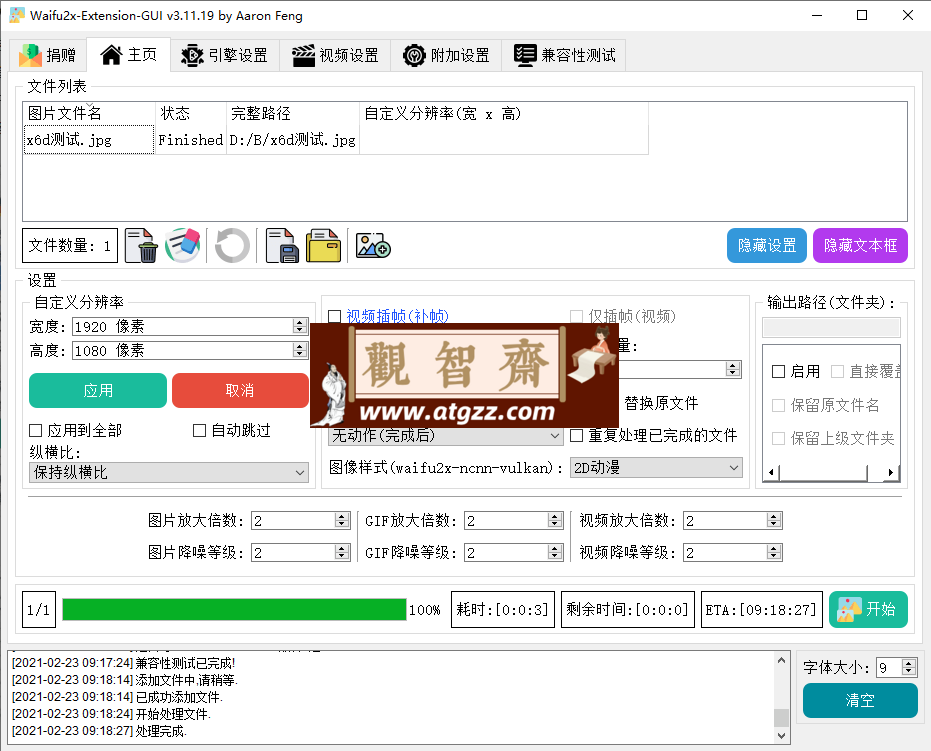Click the GIF降噪等级 spinner arrows

click(x=555, y=553)
